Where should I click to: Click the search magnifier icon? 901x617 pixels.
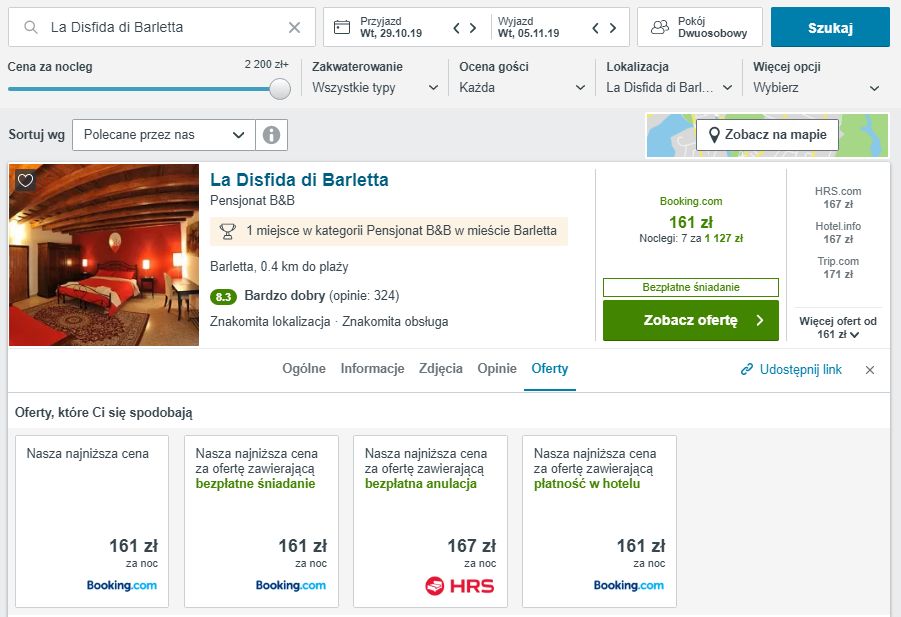pyautogui.click(x=32, y=28)
